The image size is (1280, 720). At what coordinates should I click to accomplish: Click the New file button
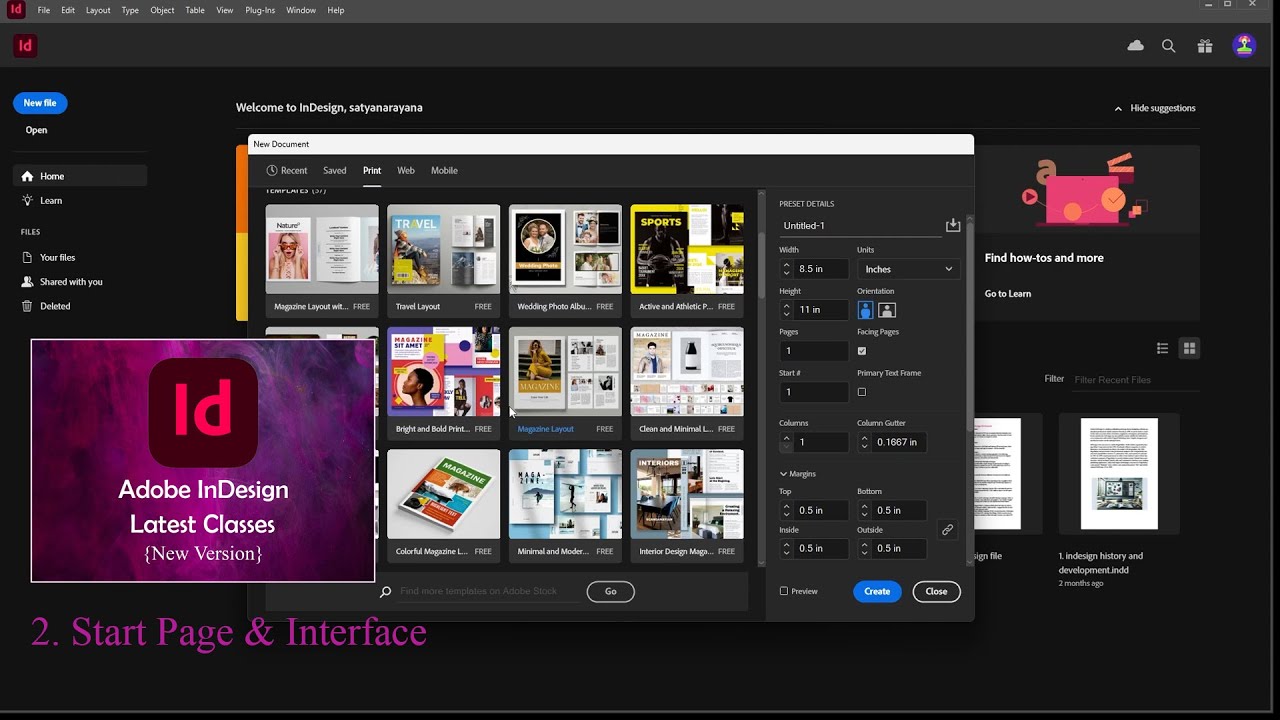point(40,103)
